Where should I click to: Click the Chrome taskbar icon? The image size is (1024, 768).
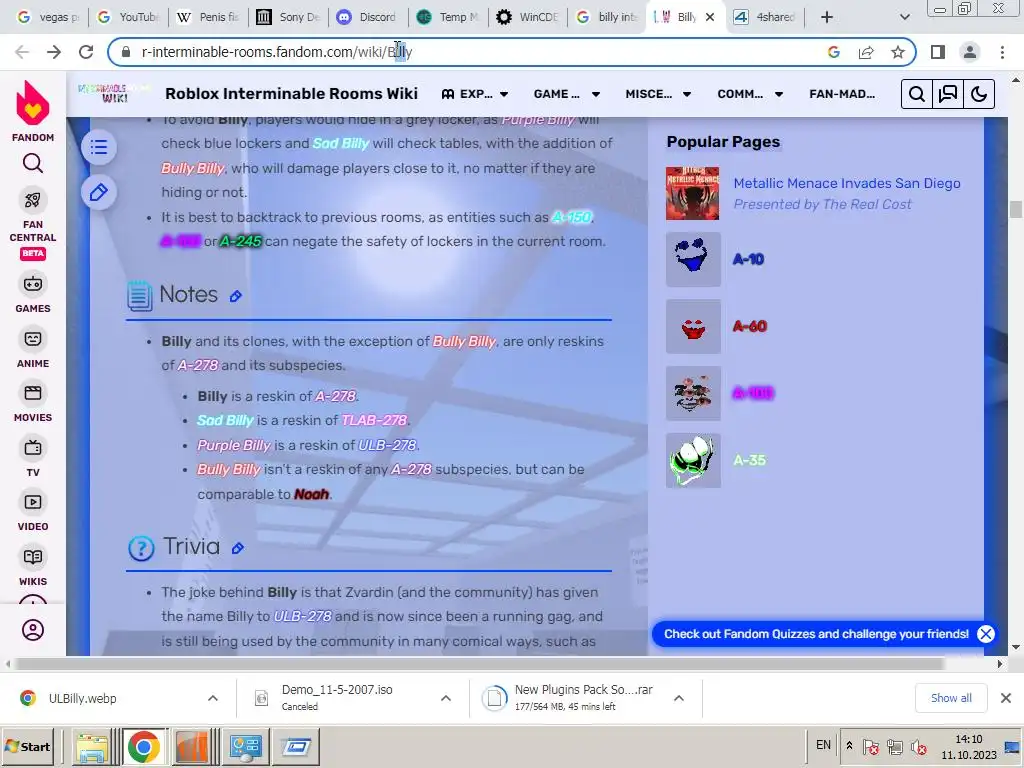144,746
